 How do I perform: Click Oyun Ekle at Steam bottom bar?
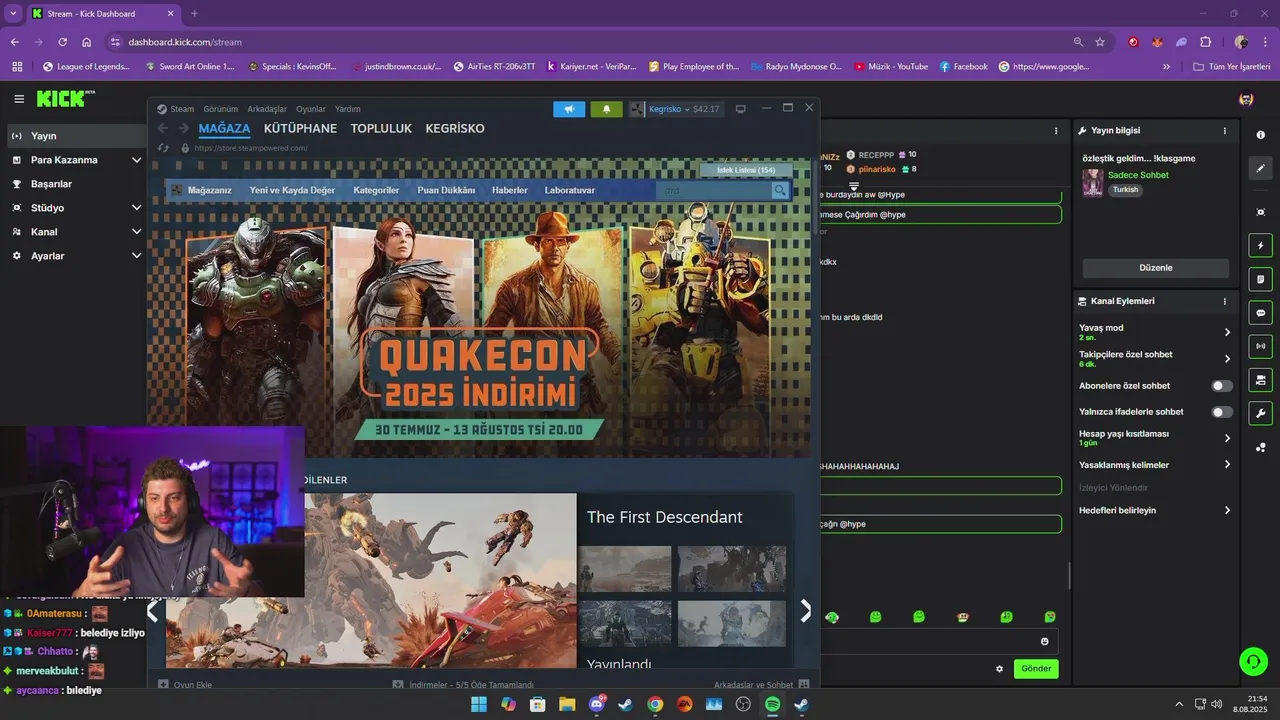point(186,685)
